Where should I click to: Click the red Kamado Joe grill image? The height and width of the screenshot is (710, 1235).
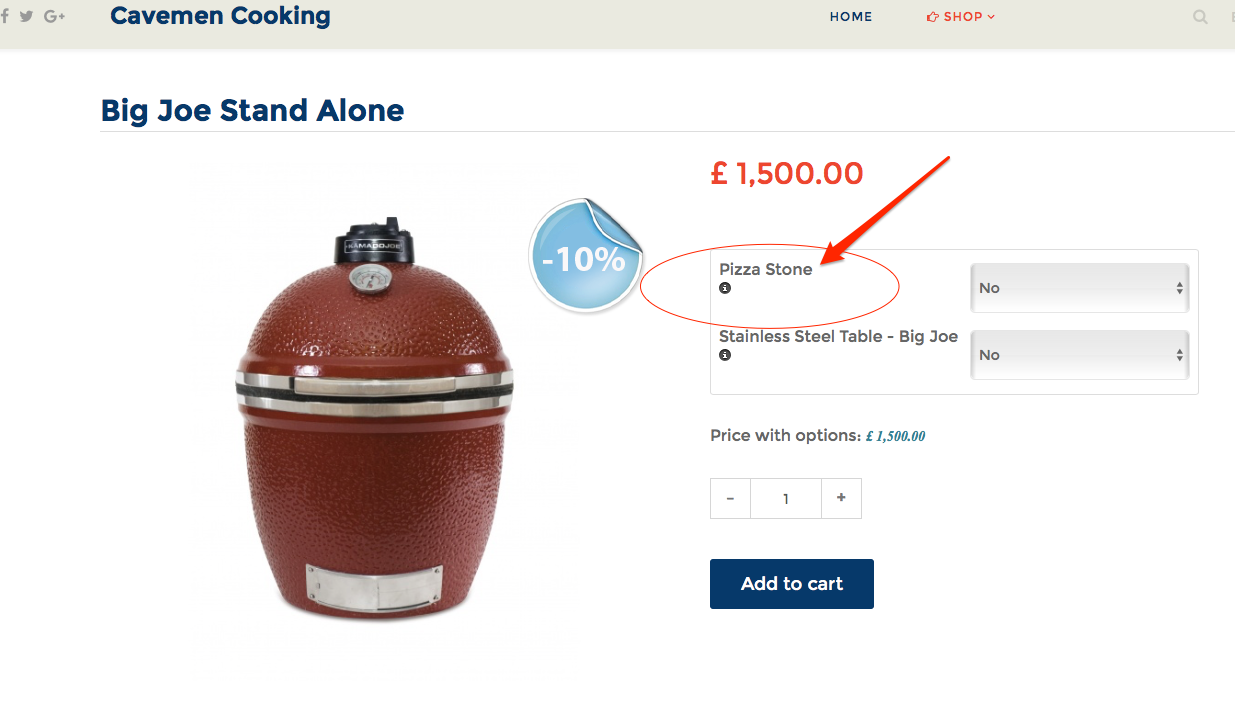coord(375,420)
